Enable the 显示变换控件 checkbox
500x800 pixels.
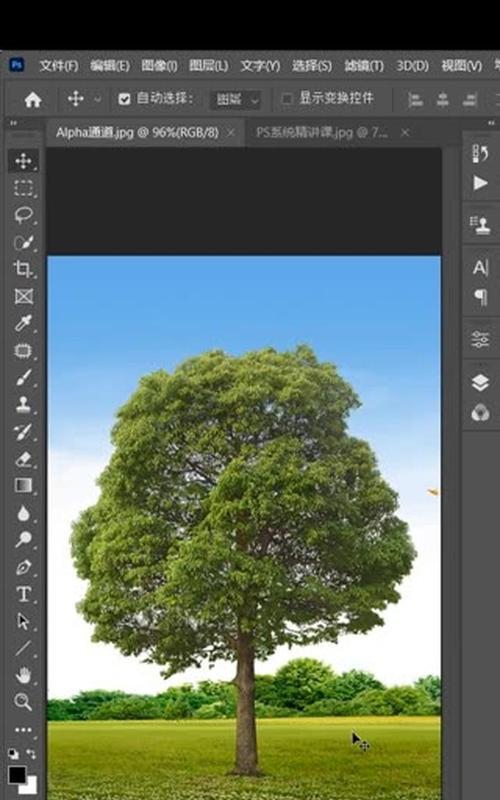tap(287, 98)
